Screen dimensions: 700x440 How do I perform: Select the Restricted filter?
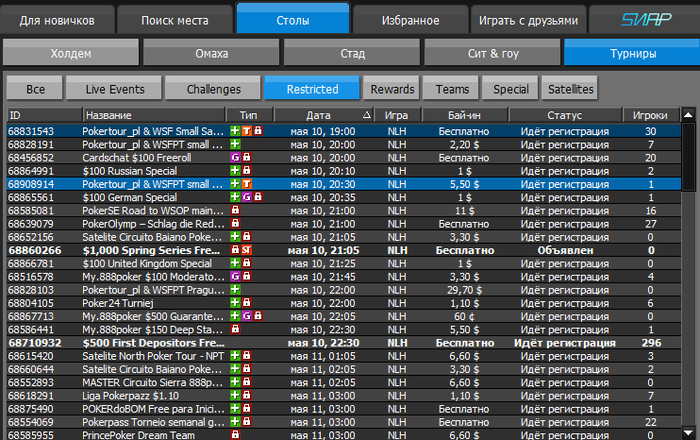coord(312,88)
